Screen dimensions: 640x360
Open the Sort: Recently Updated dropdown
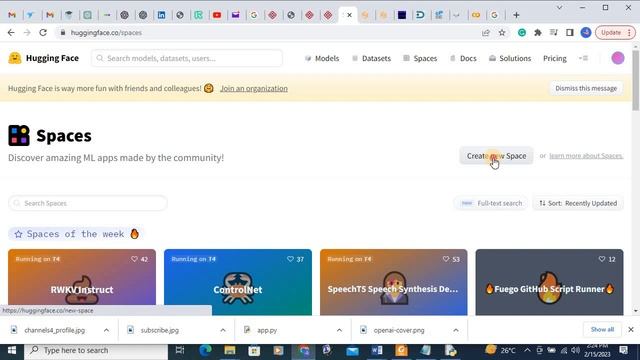(578, 203)
